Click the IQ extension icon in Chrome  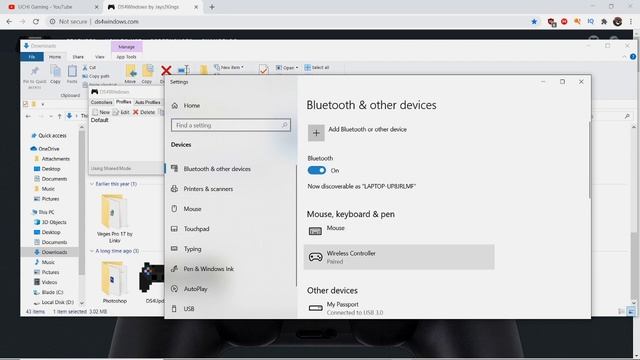point(591,22)
